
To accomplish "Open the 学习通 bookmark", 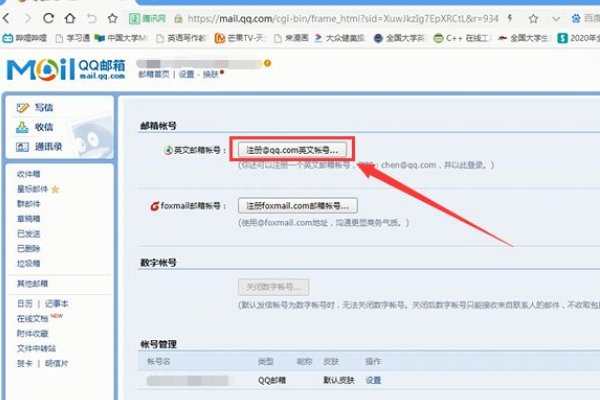I will [73, 38].
